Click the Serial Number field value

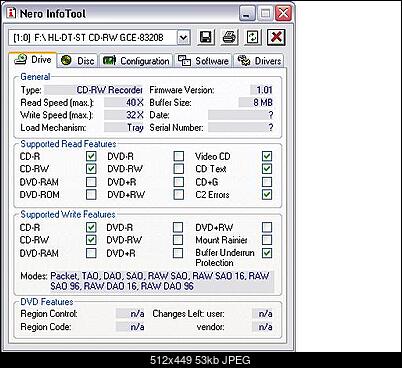tap(241, 128)
